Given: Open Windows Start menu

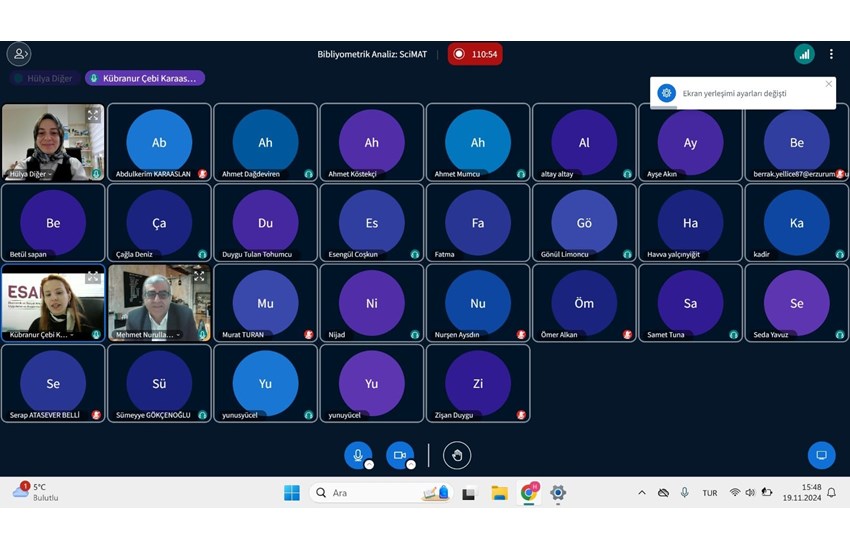Looking at the screenshot, I should pos(292,493).
